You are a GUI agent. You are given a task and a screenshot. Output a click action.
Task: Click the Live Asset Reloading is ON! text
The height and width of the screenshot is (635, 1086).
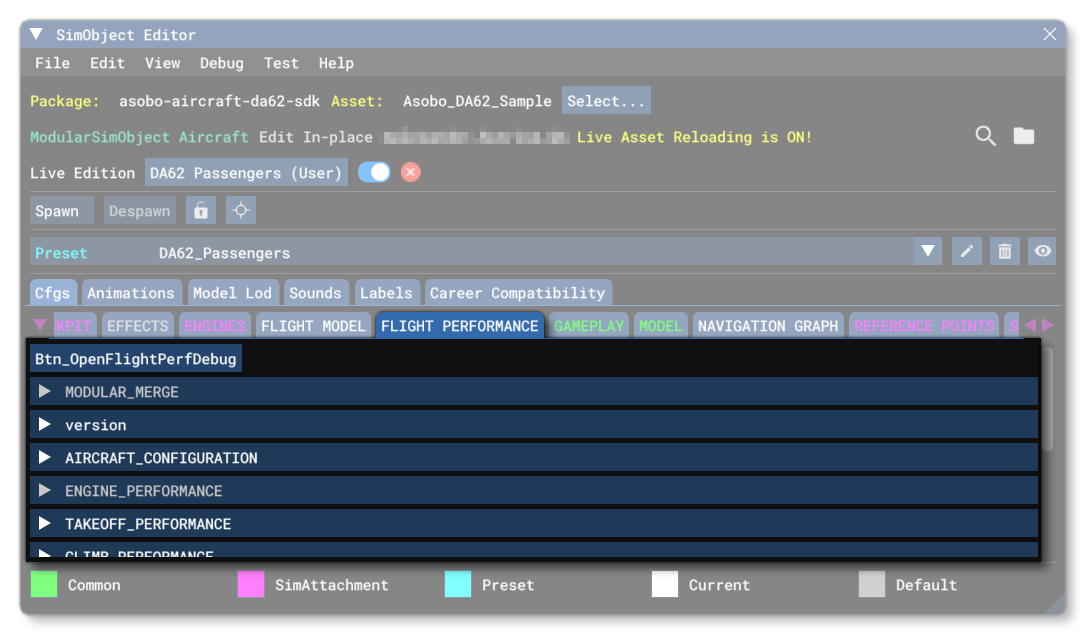[x=694, y=137]
